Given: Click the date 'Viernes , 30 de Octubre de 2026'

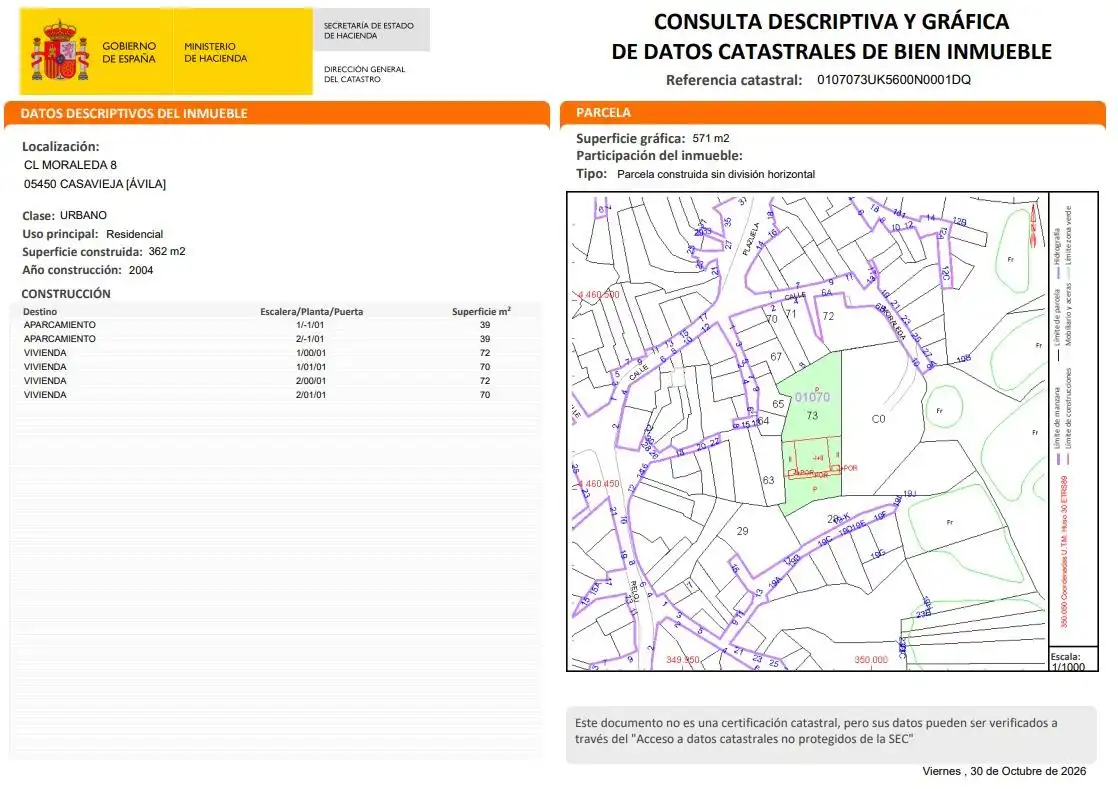Looking at the screenshot, I should [x=1004, y=771].
